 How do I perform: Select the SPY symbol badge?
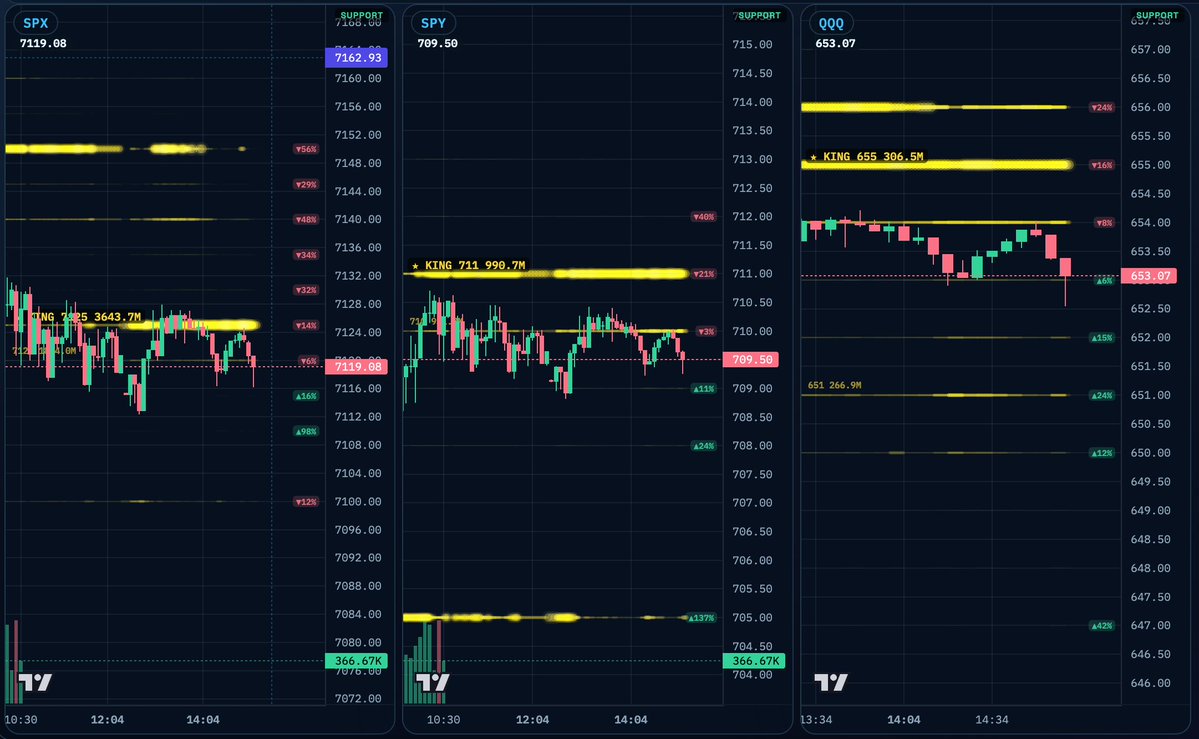(x=433, y=23)
